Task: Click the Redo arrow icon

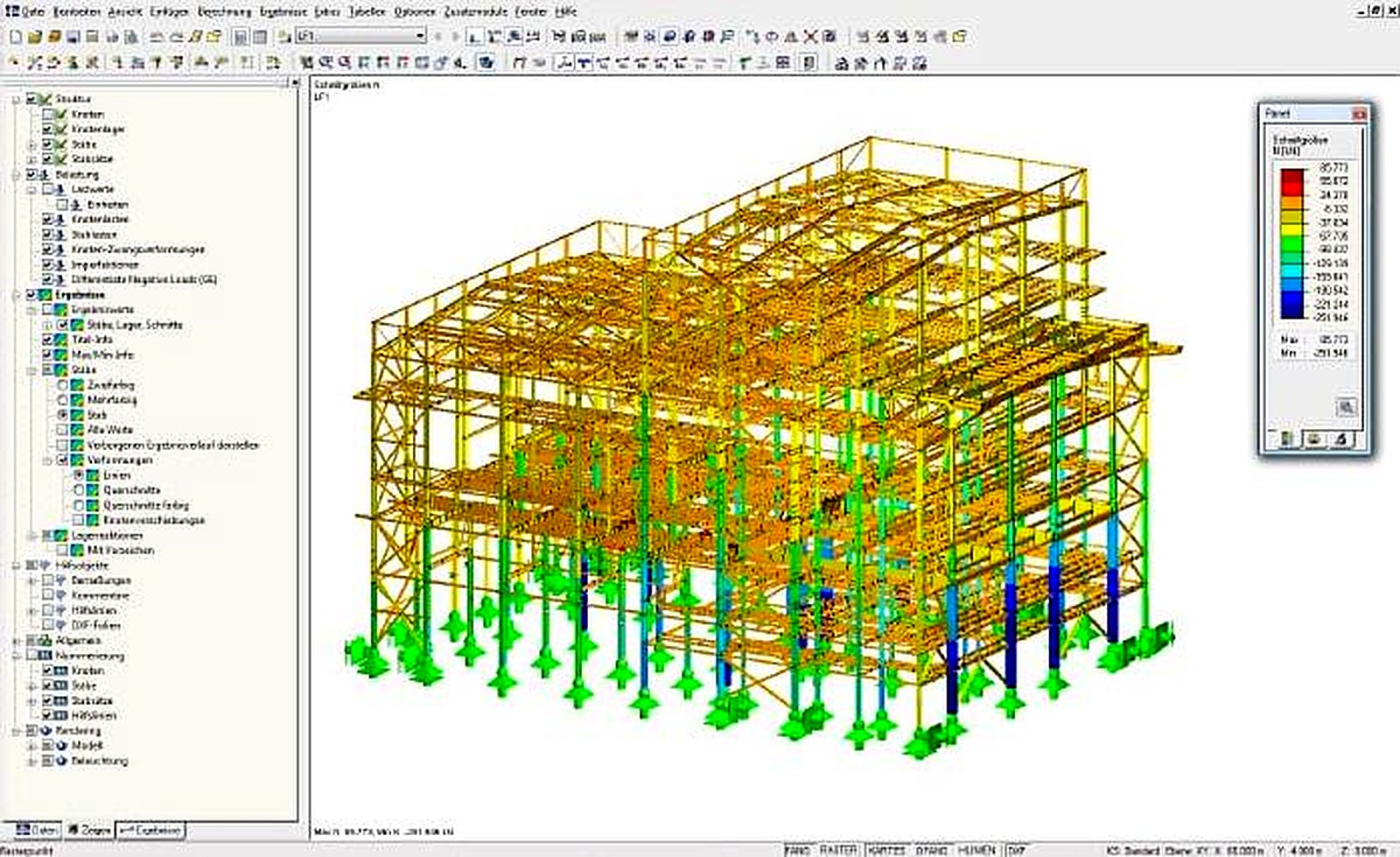Action: pos(175,37)
